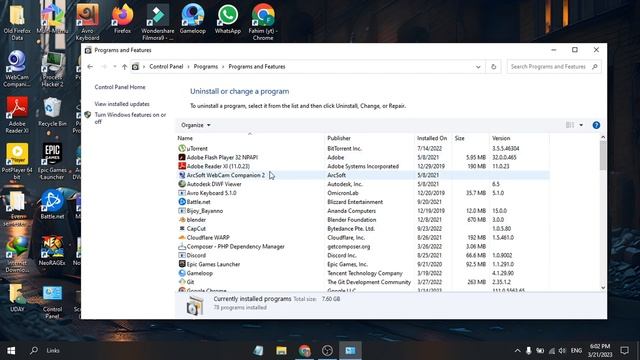Image resolution: width=640 pixels, height=360 pixels.
Task: Go back with the back arrow
Action: point(90,67)
